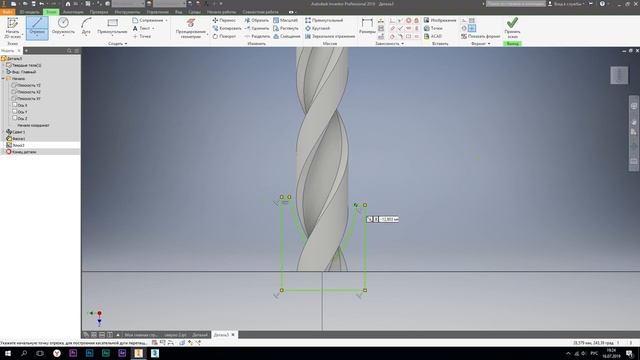The width and height of the screenshot is (640, 360).
Task: Choose the Сопряжение (Fillet) tool
Action: [147, 20]
